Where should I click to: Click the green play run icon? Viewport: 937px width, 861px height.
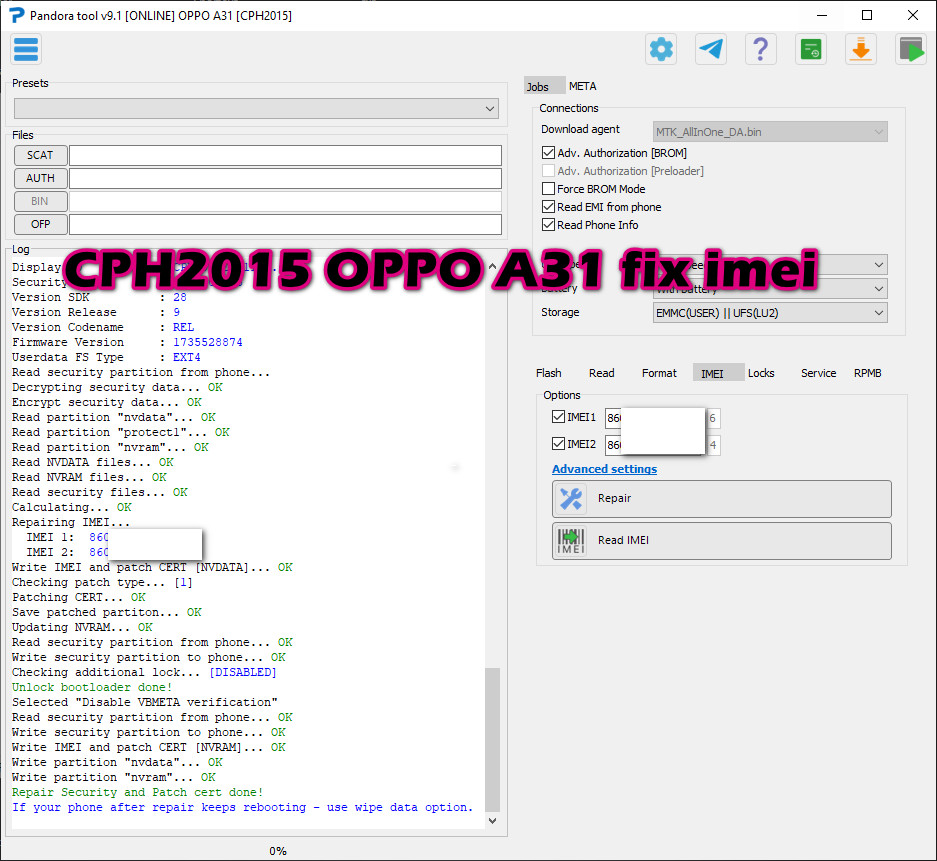coord(911,49)
